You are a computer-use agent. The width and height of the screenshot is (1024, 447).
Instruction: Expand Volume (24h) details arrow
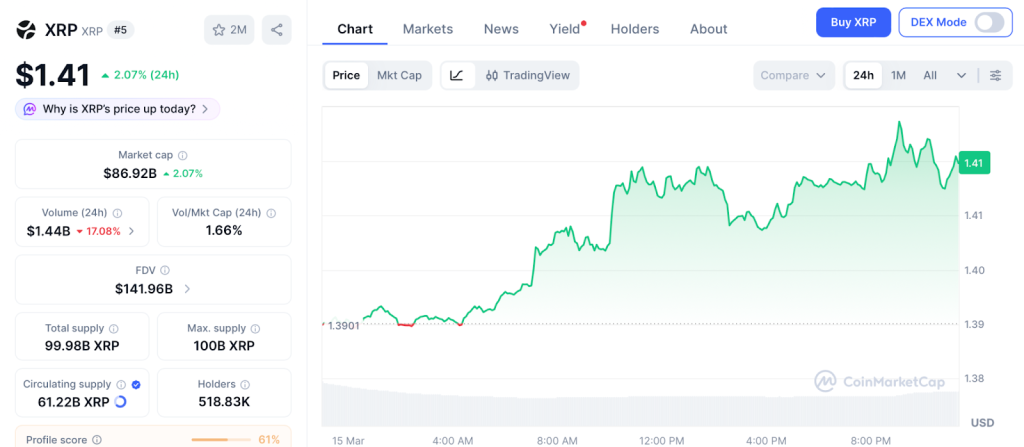(132, 231)
